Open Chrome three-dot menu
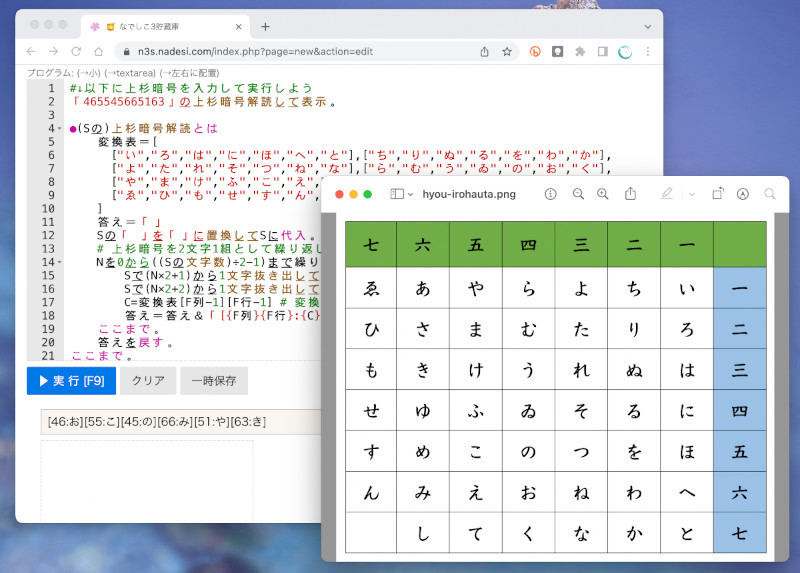This screenshot has height=573, width=800. pos(647,52)
